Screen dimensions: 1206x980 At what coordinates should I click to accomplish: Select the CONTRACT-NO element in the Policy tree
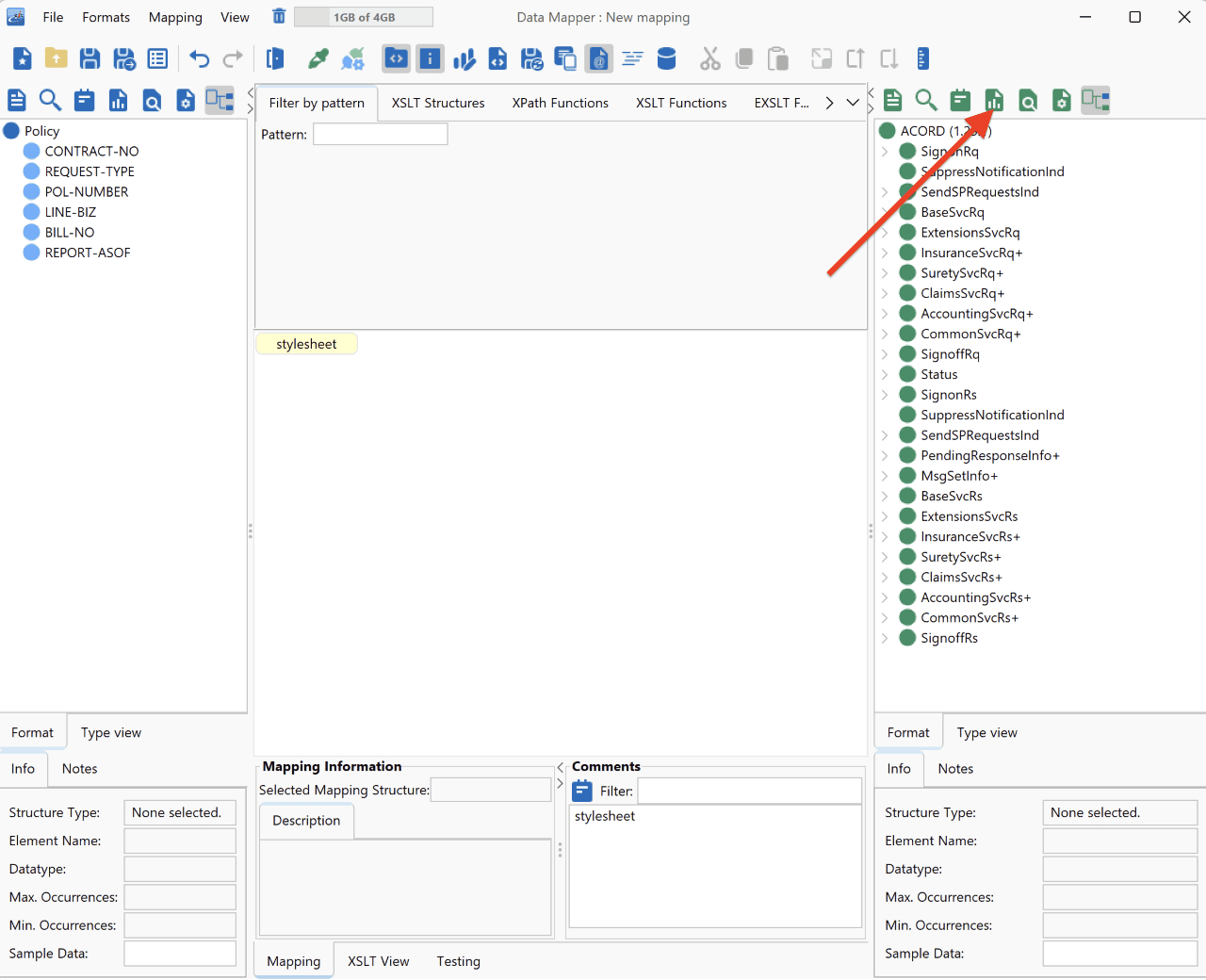(91, 151)
